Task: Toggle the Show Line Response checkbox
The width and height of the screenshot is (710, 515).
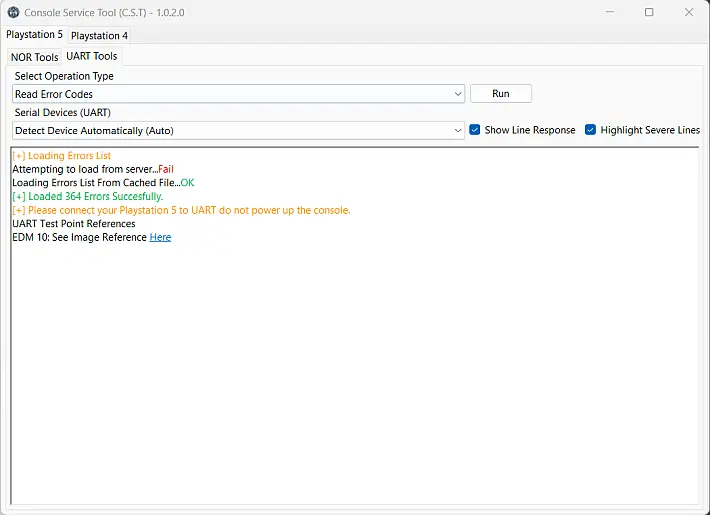Action: coord(475,130)
